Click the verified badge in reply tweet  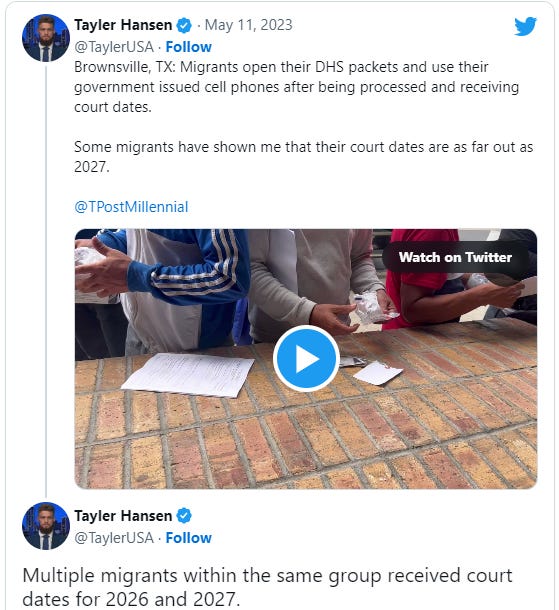(x=184, y=516)
